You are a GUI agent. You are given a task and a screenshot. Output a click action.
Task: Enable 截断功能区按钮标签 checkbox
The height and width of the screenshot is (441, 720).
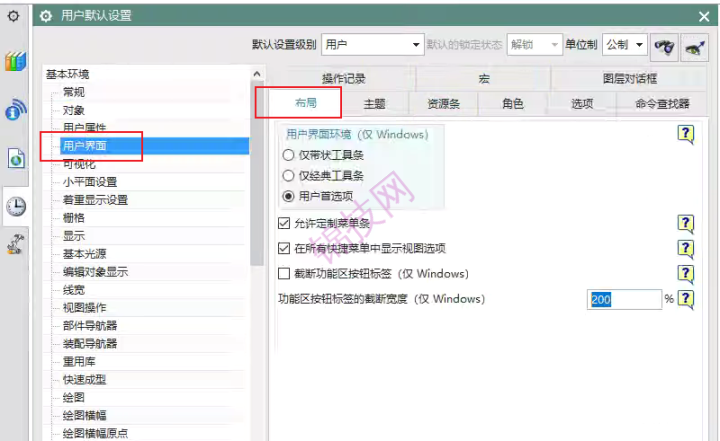pos(283,273)
